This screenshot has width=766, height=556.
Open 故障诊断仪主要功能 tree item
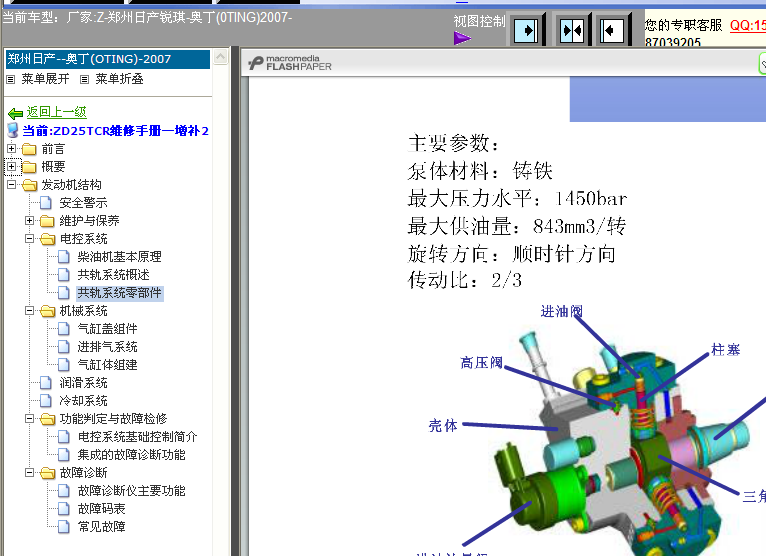(x=131, y=491)
